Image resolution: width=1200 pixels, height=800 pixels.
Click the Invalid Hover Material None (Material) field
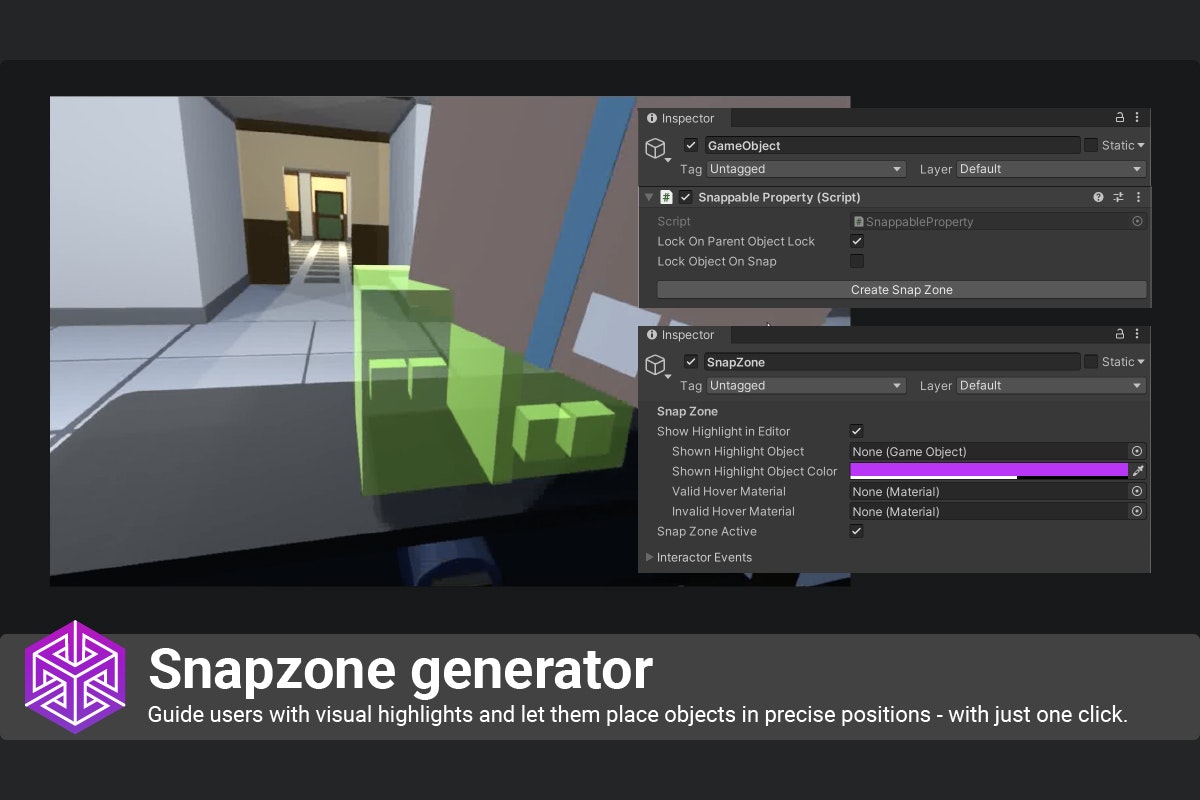[989, 511]
